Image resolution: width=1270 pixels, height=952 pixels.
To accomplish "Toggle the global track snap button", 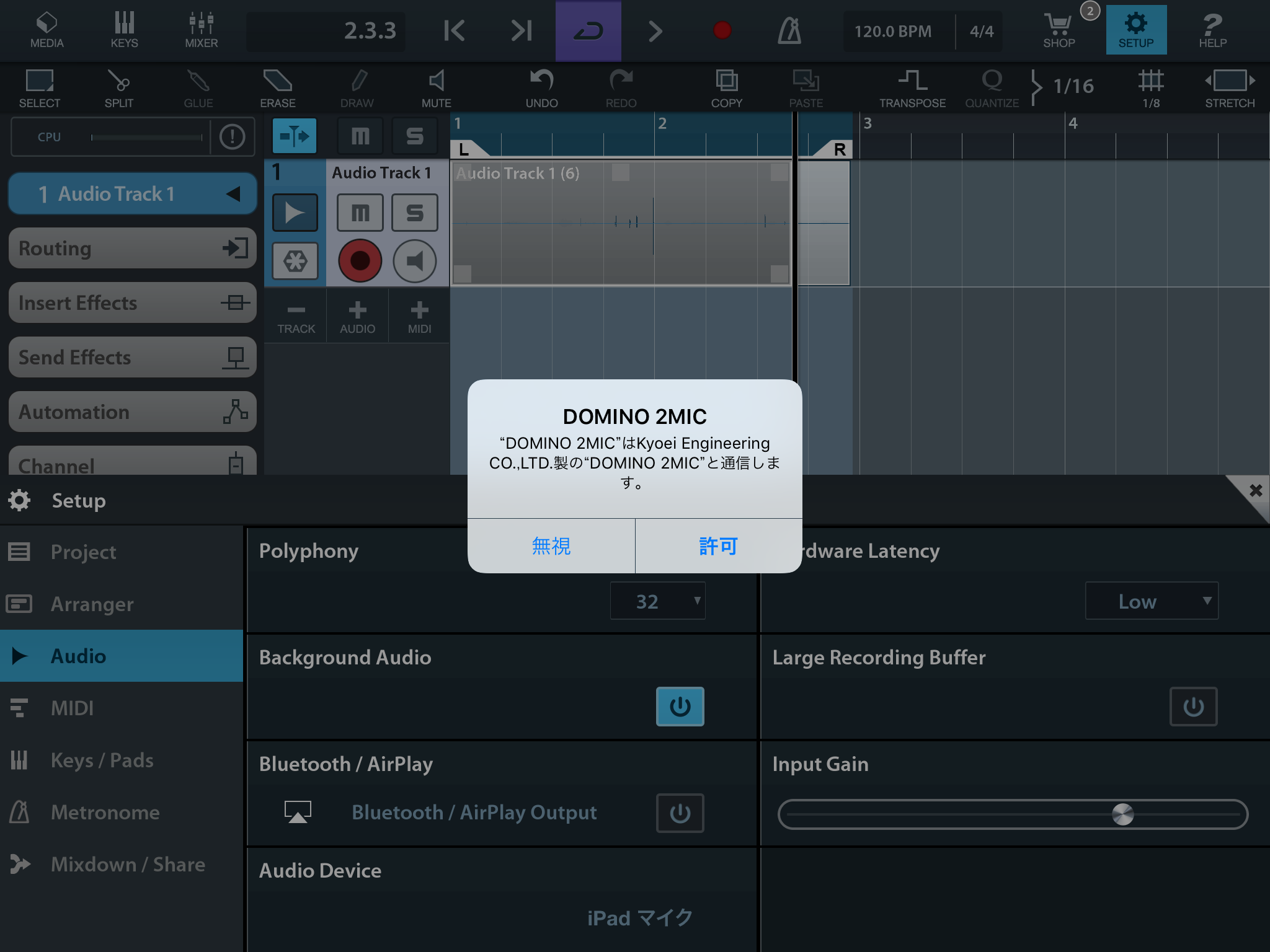I will tap(295, 136).
